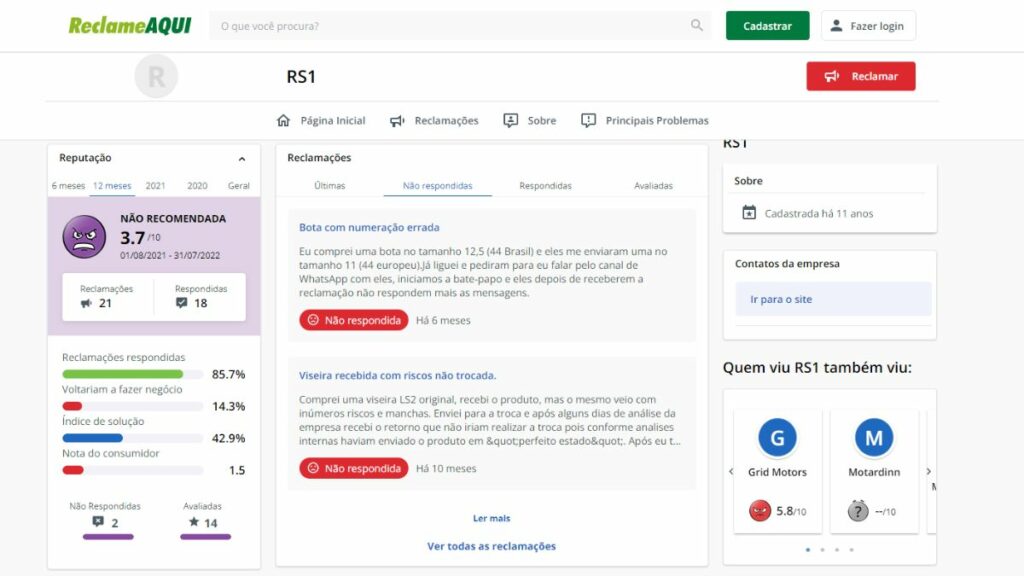The height and width of the screenshot is (576, 1024).
Task: Collapse the Reputação panel chevron
Action: 242,158
